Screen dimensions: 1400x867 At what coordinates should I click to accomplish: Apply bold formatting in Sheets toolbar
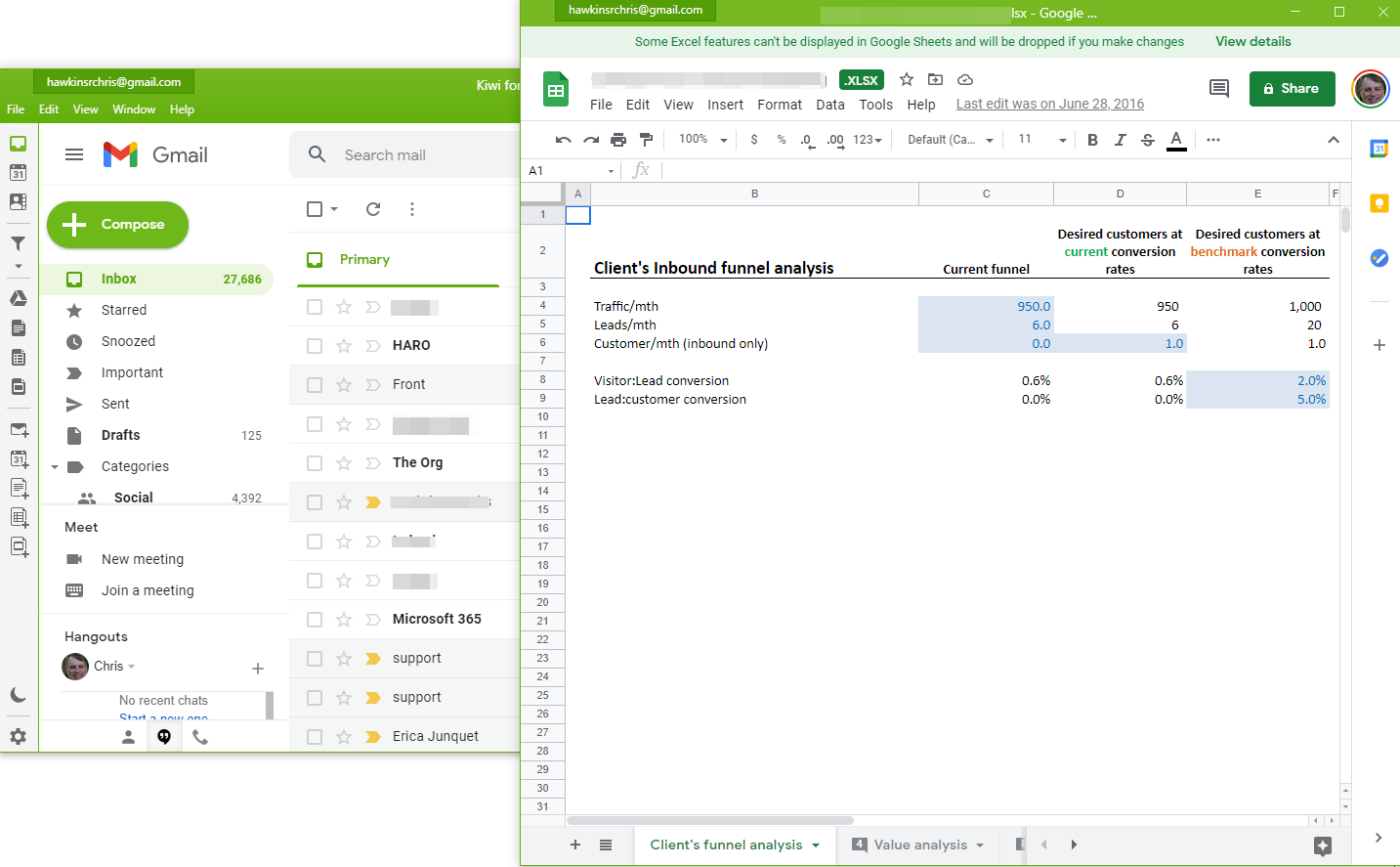[x=1093, y=140]
